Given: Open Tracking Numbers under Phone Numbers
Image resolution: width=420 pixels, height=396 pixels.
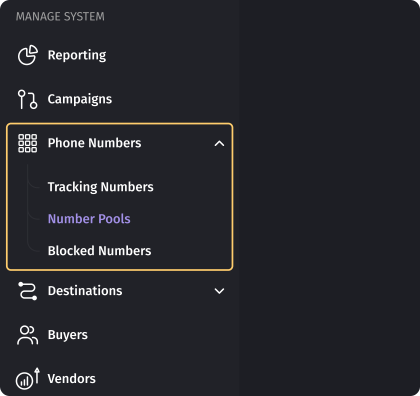Looking at the screenshot, I should (x=100, y=187).
